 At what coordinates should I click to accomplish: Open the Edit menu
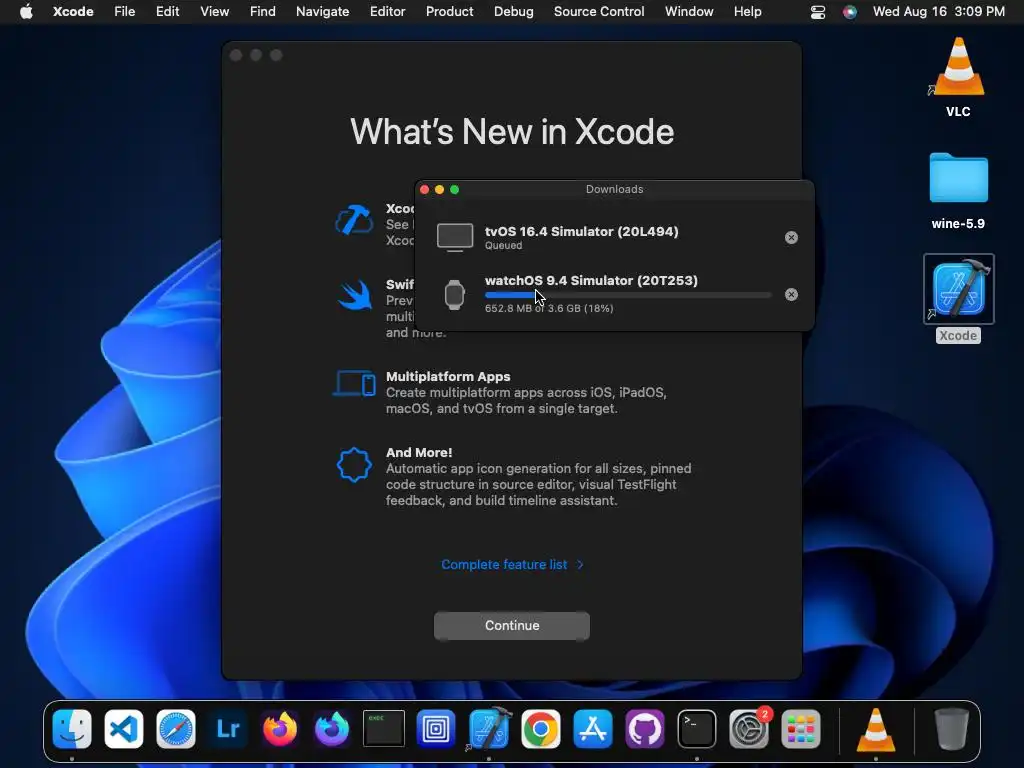tap(167, 12)
